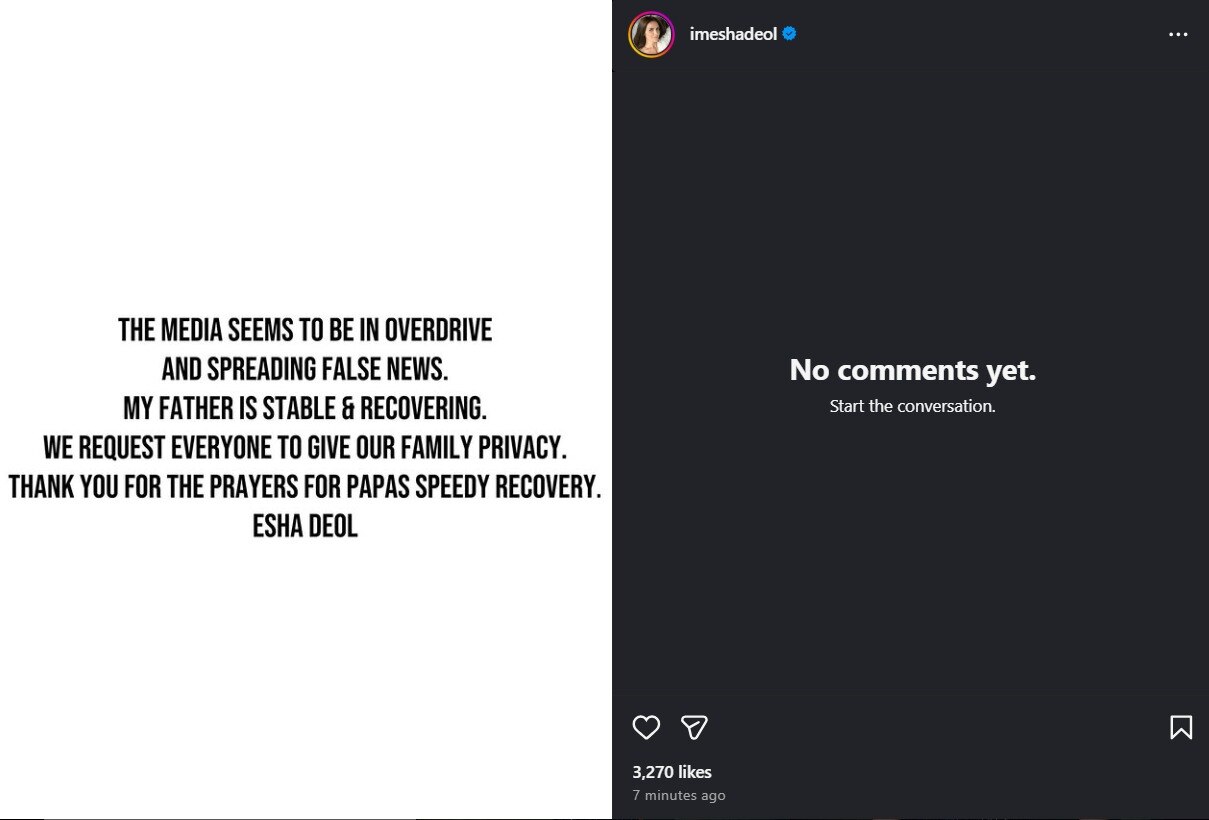This screenshot has width=1209, height=820.
Task: Click 'MY FATHER IS STABLE & RECOVERING.' line
Action: click(305, 408)
